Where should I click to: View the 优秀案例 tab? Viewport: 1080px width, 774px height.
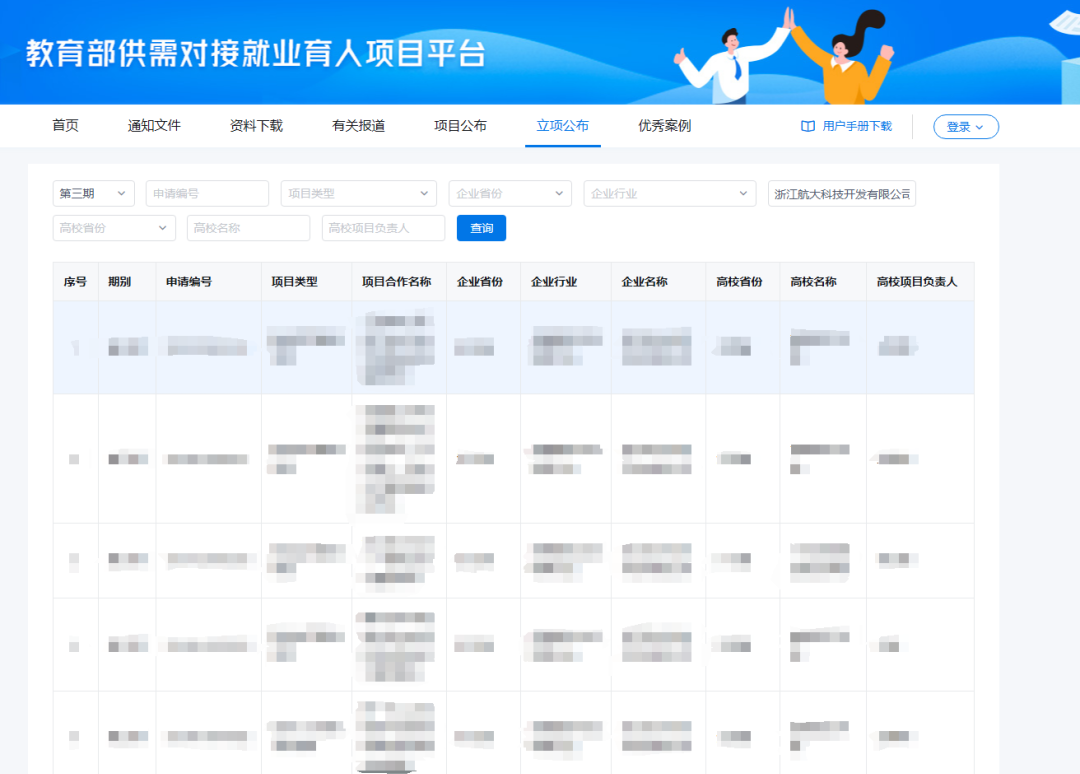click(x=663, y=126)
